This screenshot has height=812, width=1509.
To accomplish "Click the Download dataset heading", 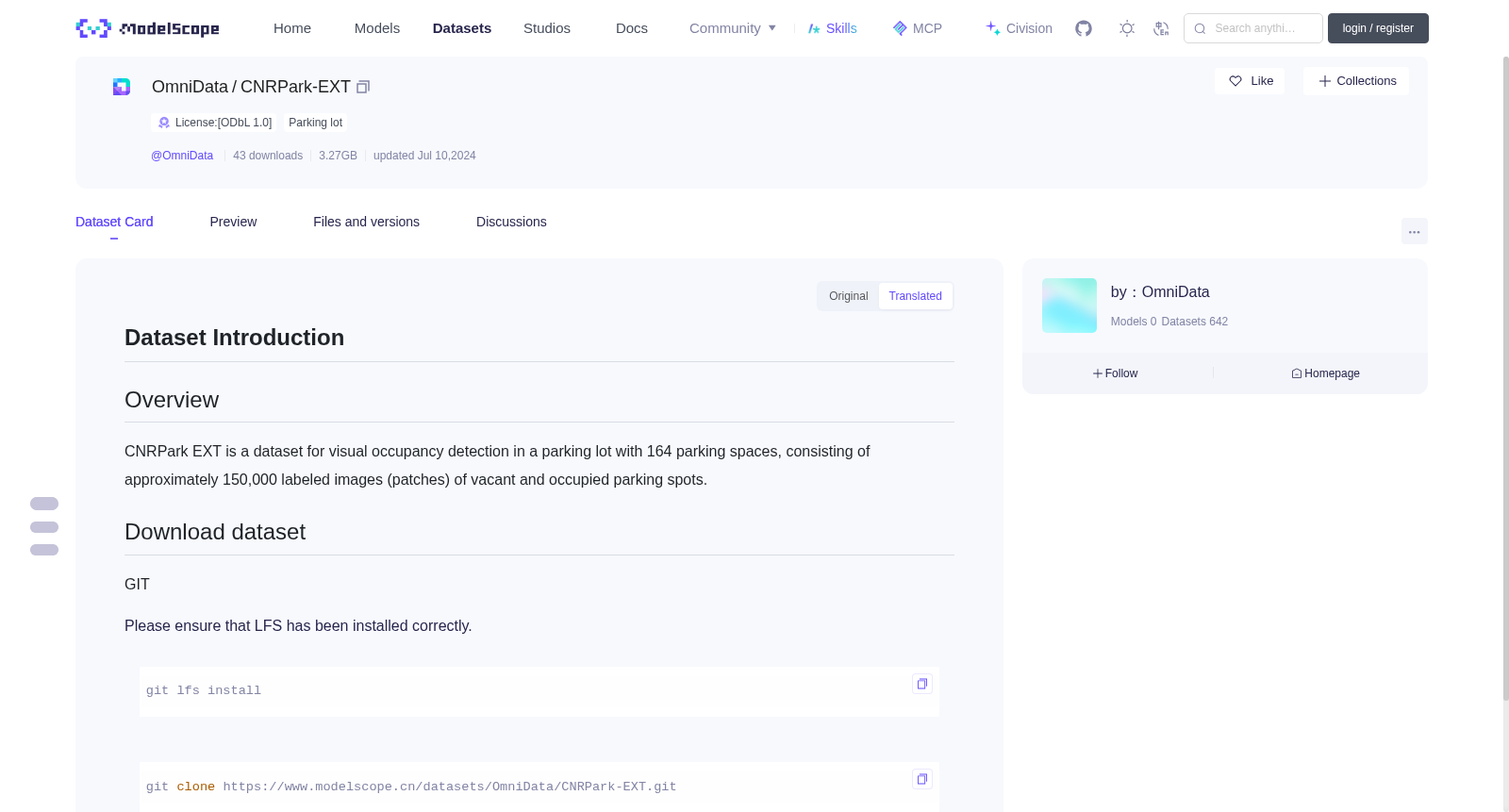I will (215, 532).
